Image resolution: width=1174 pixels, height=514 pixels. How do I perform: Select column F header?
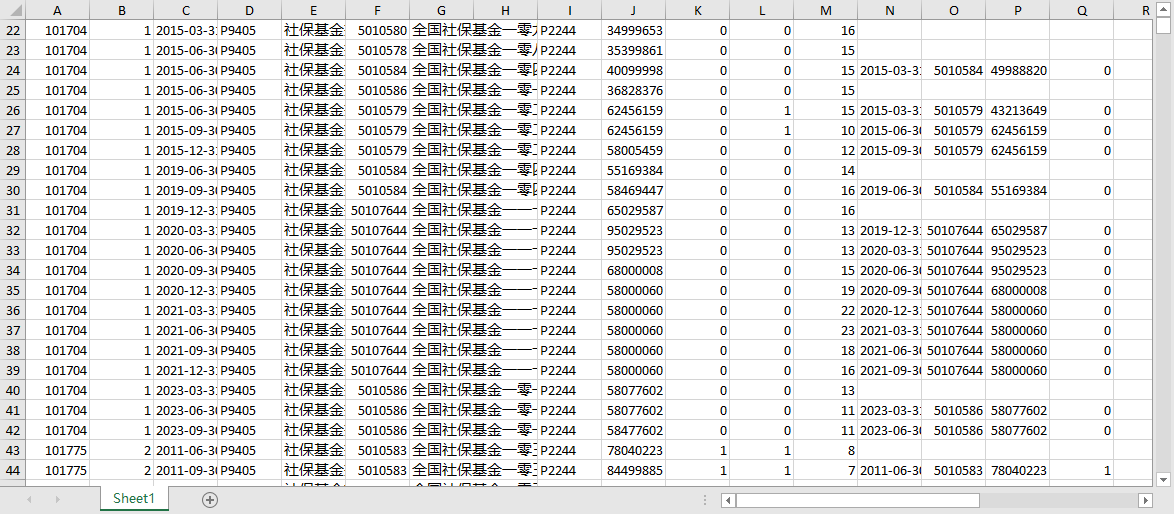point(377,10)
